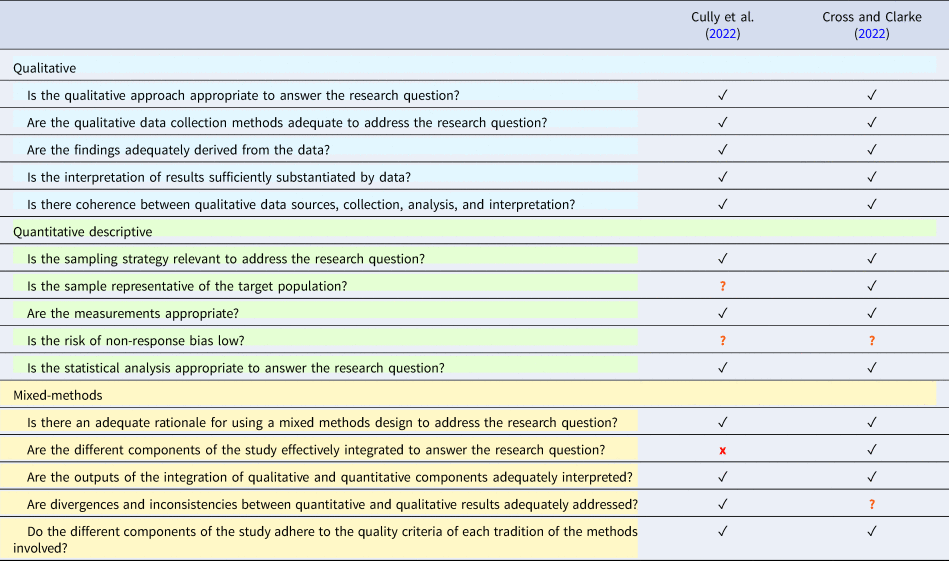Click Cully's question mark for sample representativeness
This screenshot has height=561, width=949.
tap(722, 286)
